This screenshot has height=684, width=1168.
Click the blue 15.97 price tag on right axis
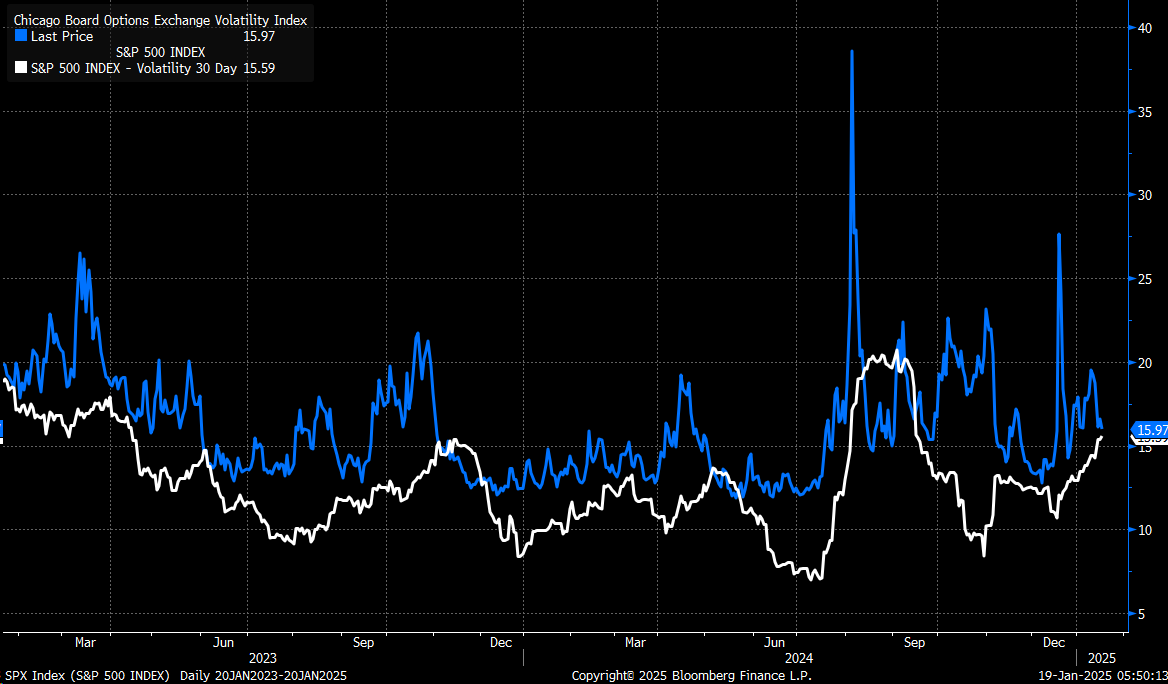click(1149, 430)
